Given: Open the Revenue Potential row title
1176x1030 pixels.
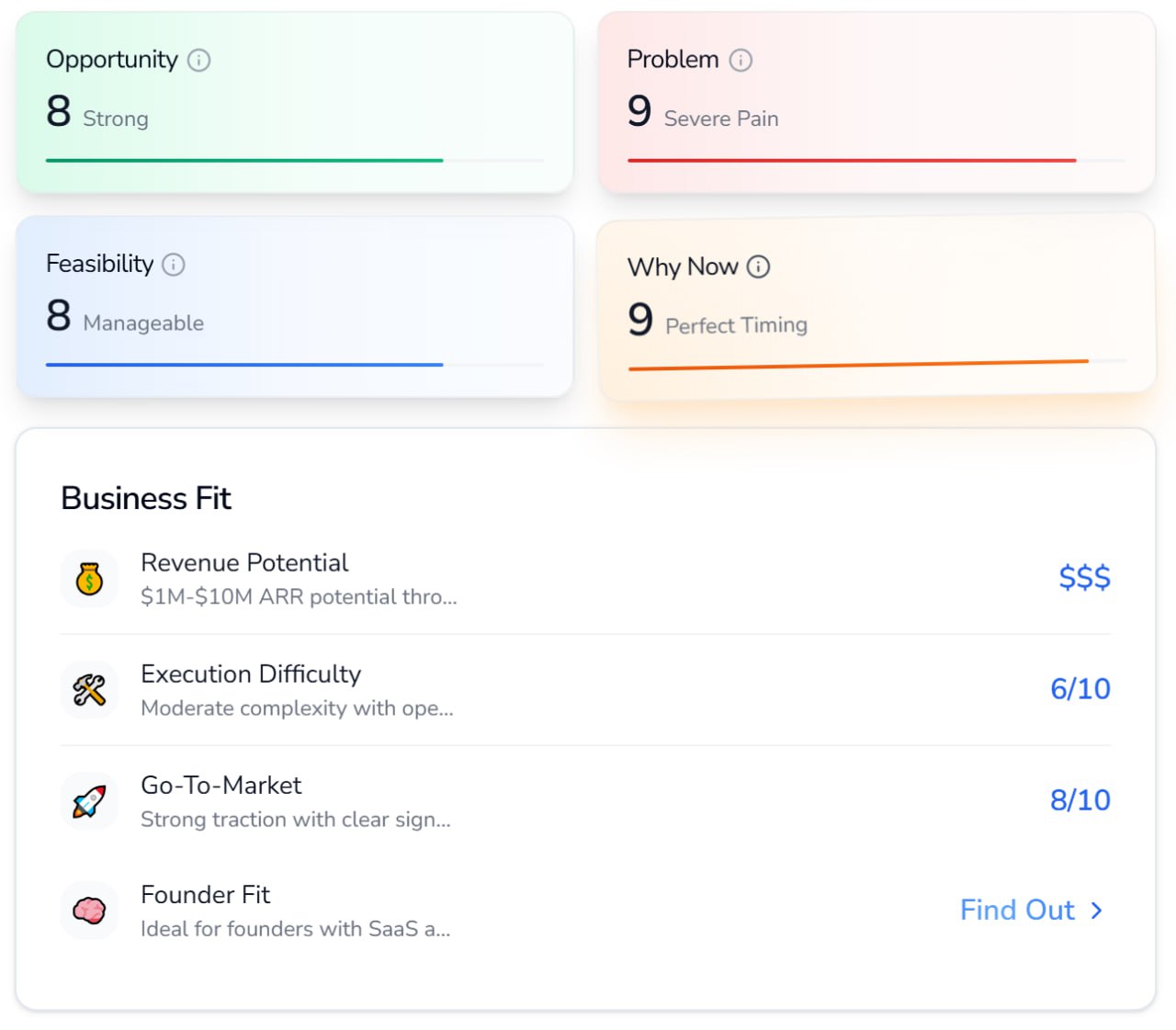Looking at the screenshot, I should (x=244, y=562).
